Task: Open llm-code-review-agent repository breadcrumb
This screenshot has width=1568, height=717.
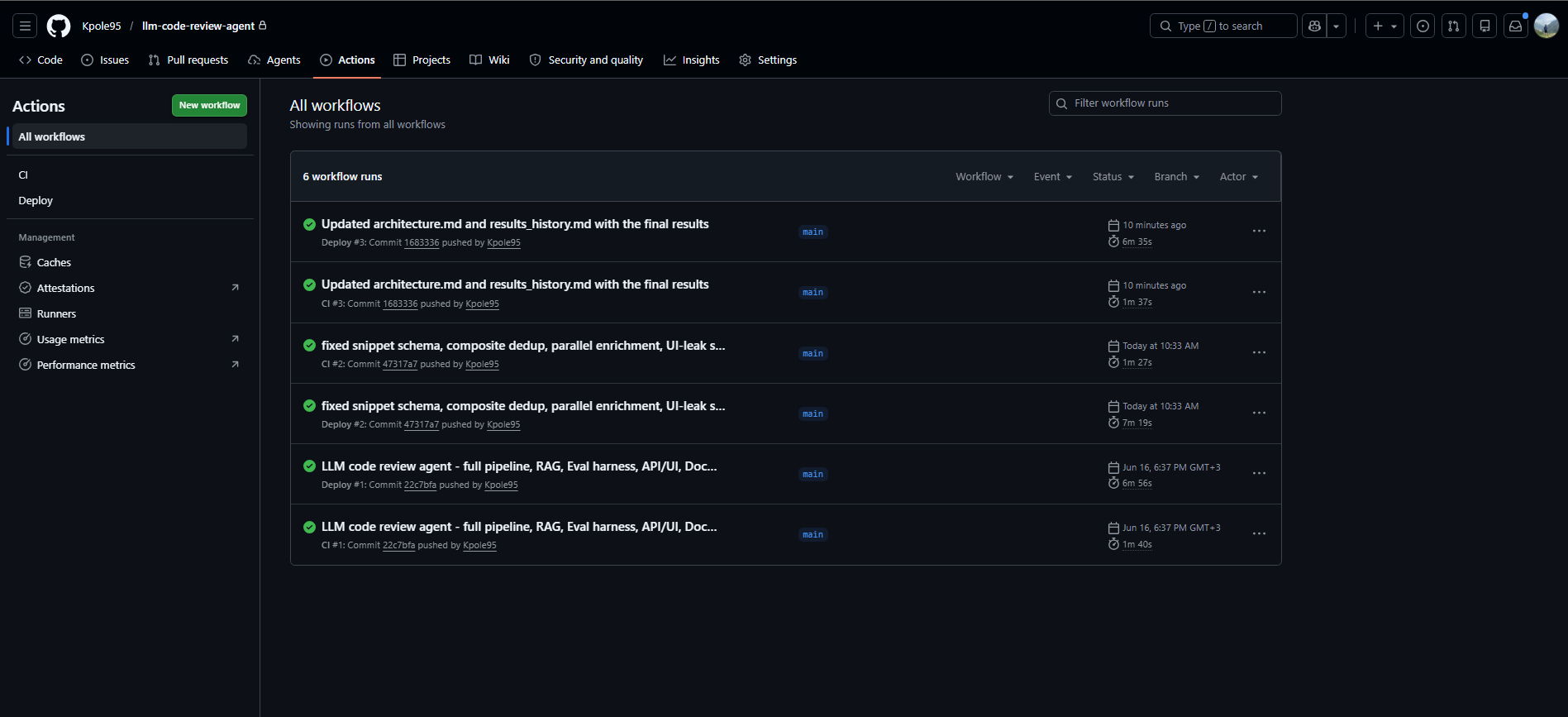Action: click(x=198, y=26)
